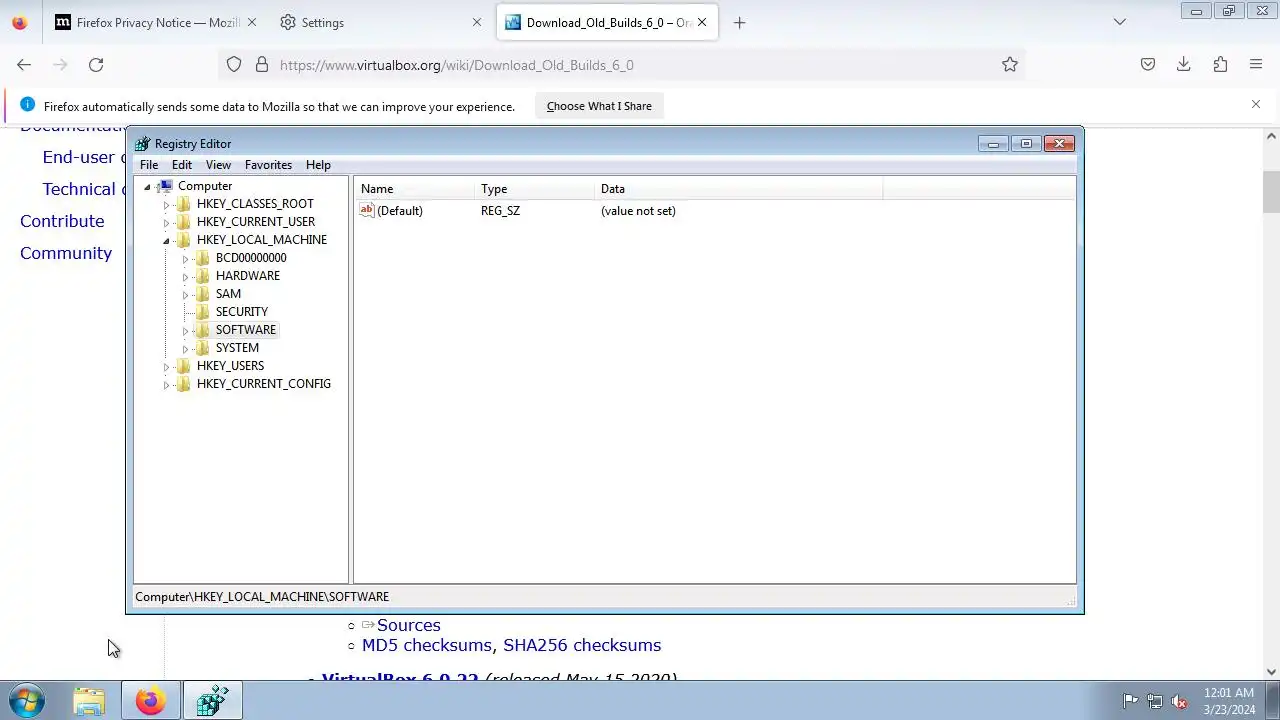The height and width of the screenshot is (720, 1280).
Task: Expand the SOFTWARE node arrow
Action: (x=185, y=331)
